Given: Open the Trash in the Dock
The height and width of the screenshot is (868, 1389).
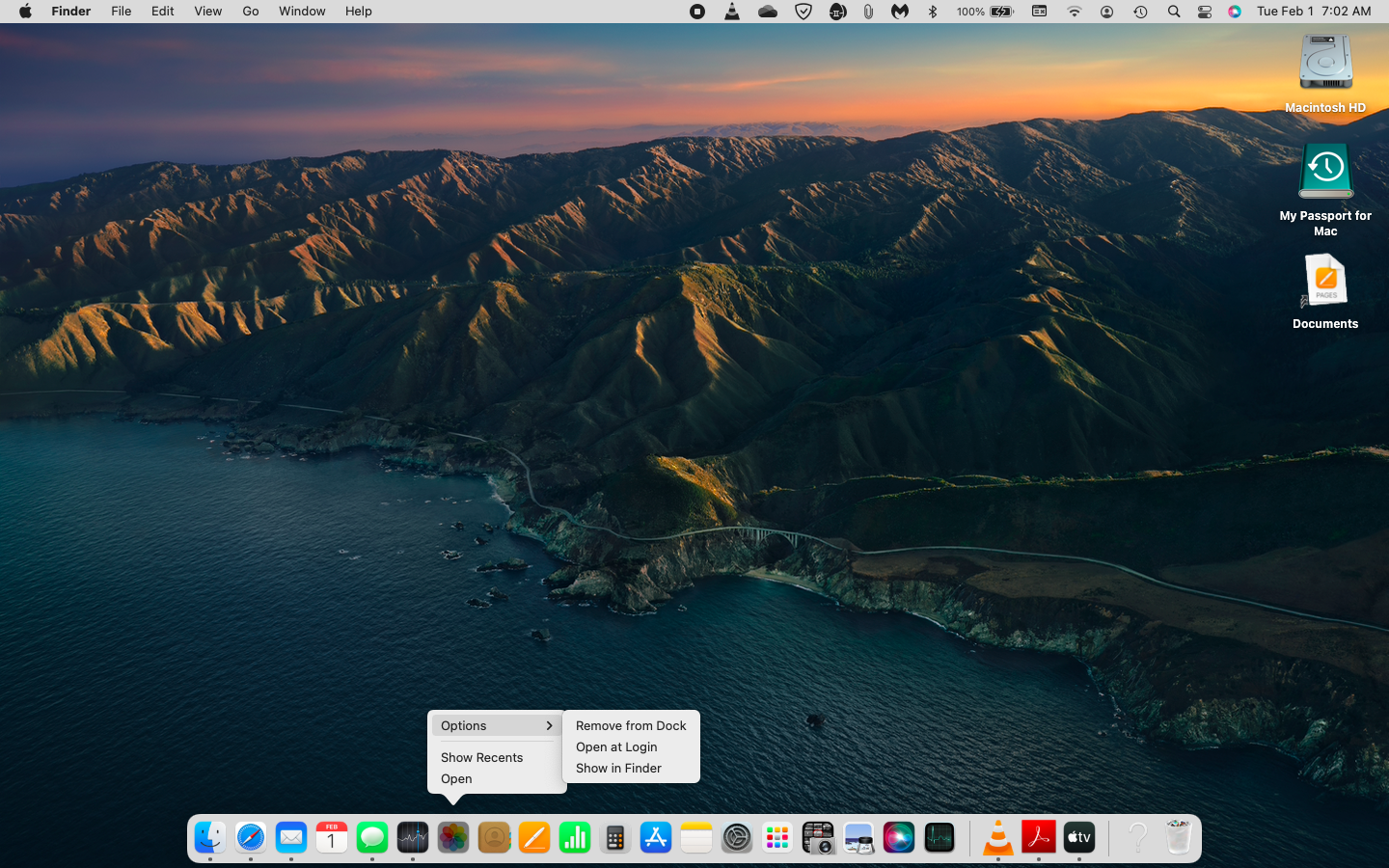Looking at the screenshot, I should (1178, 837).
